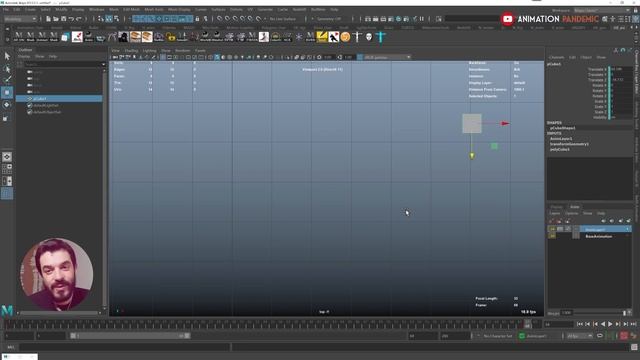Viewport: 640px width, 360px height.
Task: Open the File menu
Action: 6,9
